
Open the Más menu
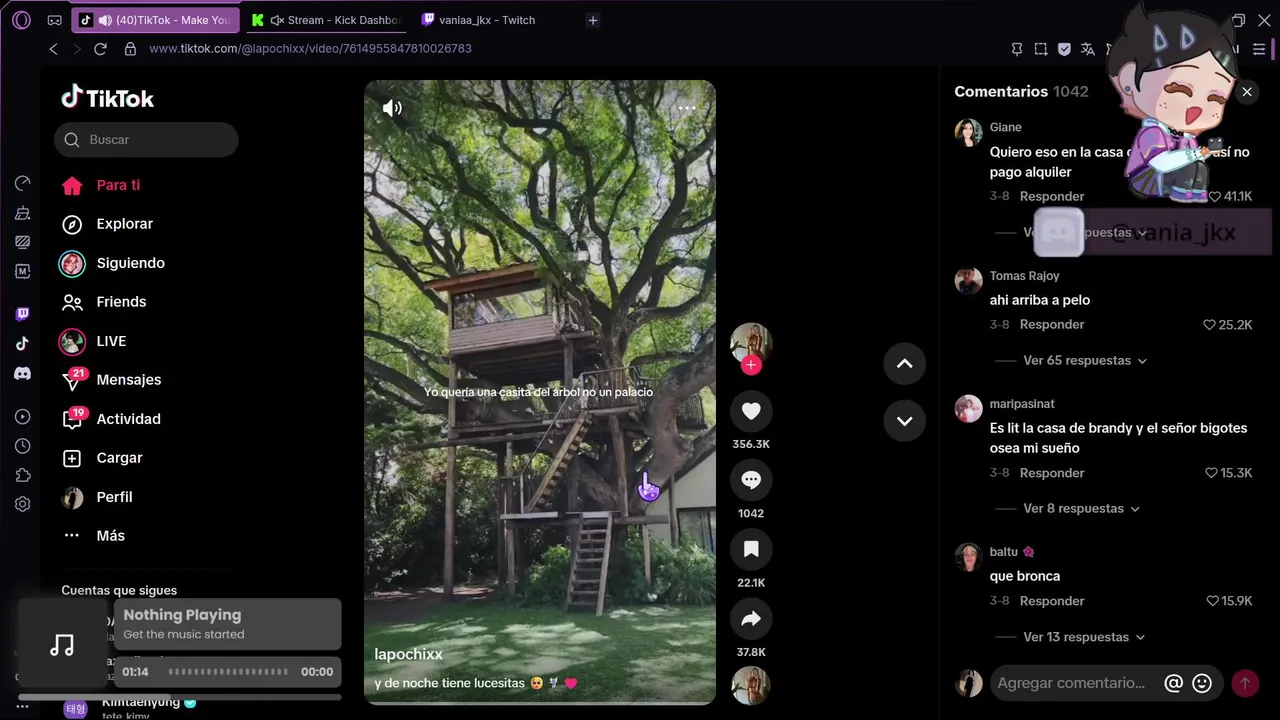tap(94, 536)
